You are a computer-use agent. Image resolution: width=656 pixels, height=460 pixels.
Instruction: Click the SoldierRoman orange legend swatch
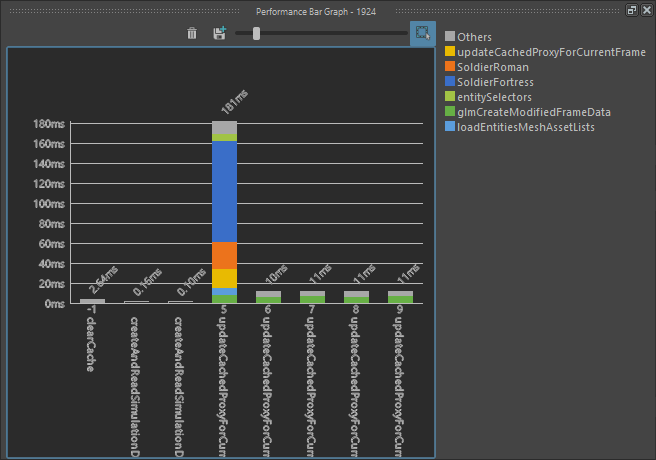[450, 66]
